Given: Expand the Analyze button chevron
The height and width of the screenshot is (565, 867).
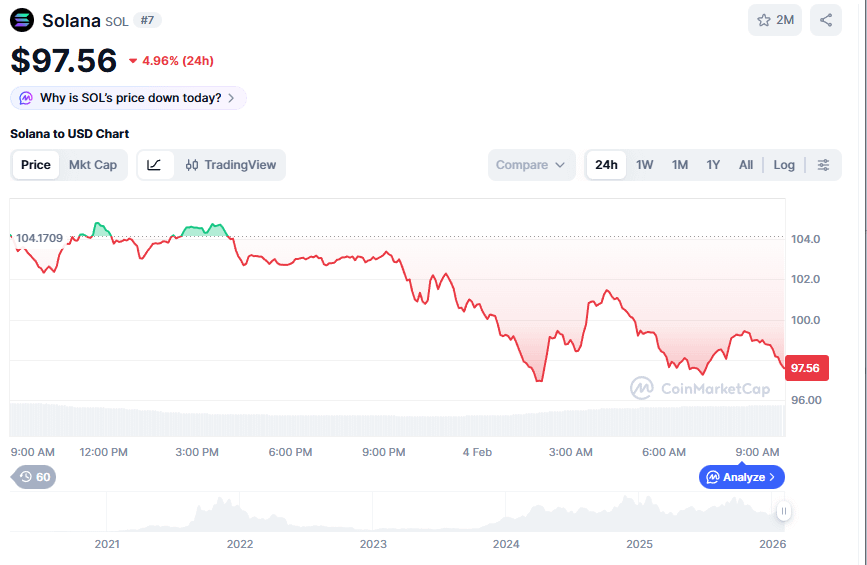Looking at the screenshot, I should click(x=771, y=477).
